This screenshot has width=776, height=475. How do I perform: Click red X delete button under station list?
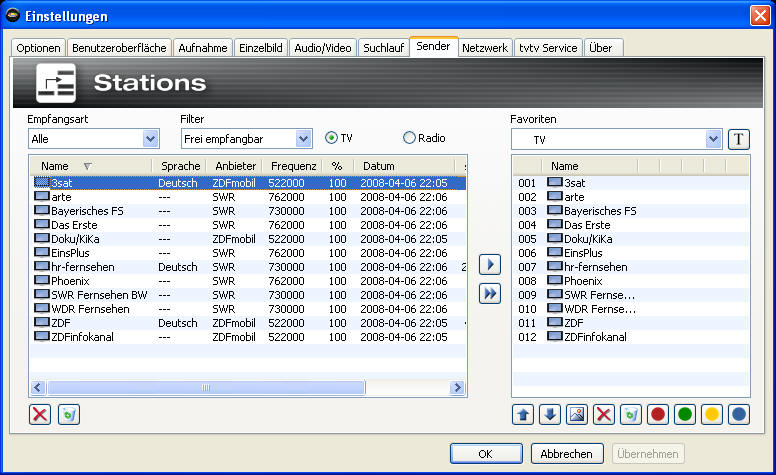(40, 415)
